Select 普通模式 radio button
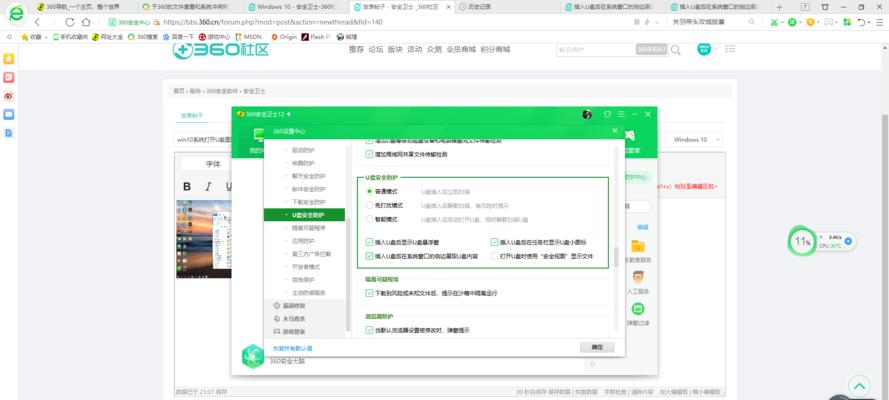 click(x=370, y=192)
